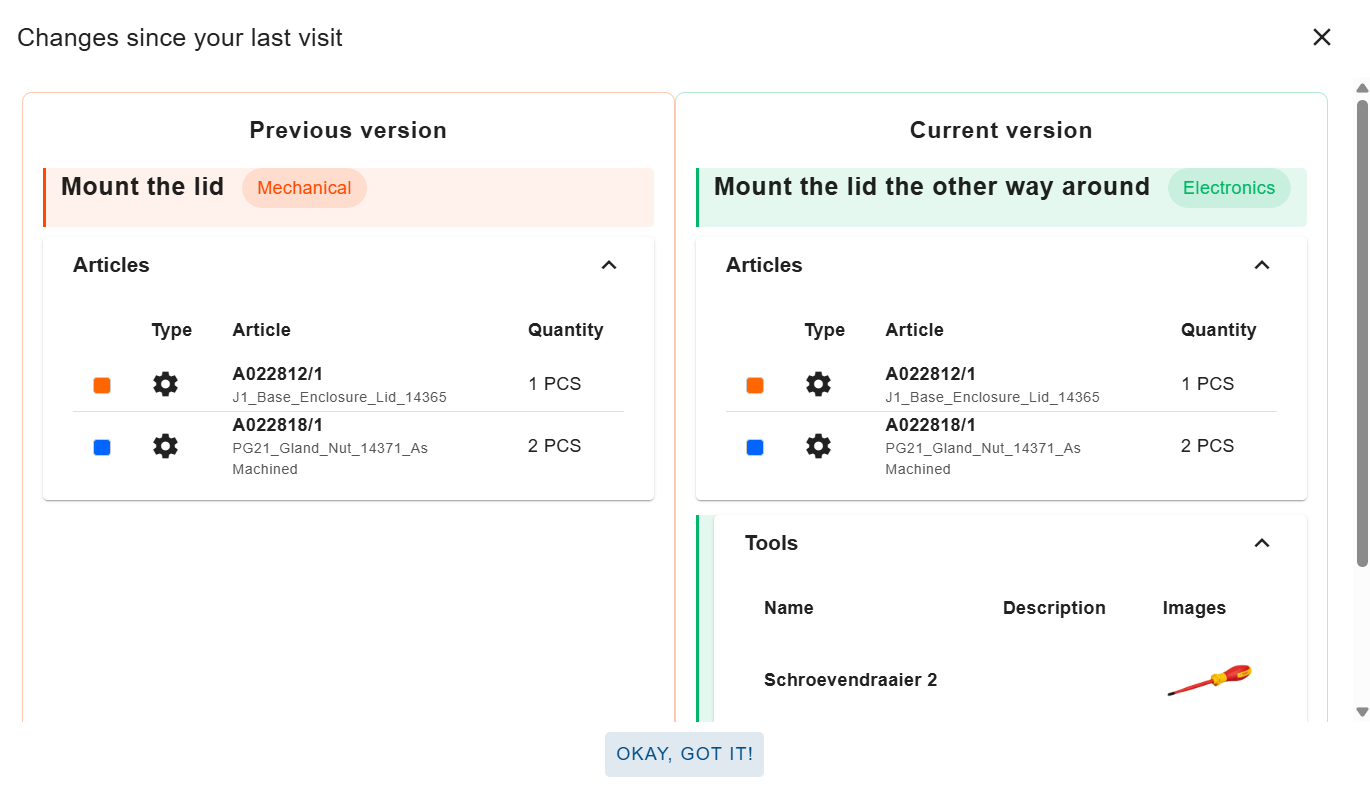Click the scrollbar down arrow

1362,711
